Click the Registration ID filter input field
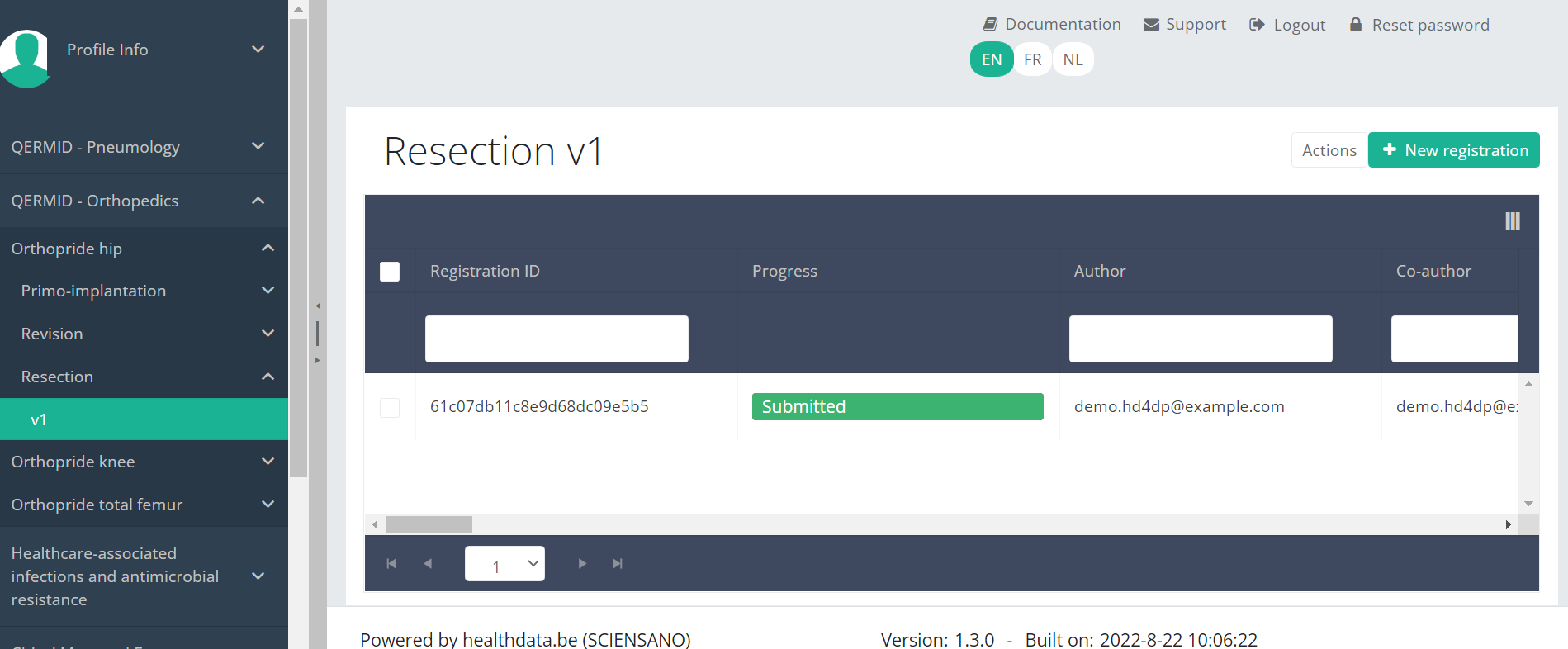The height and width of the screenshot is (649, 1568). click(557, 339)
